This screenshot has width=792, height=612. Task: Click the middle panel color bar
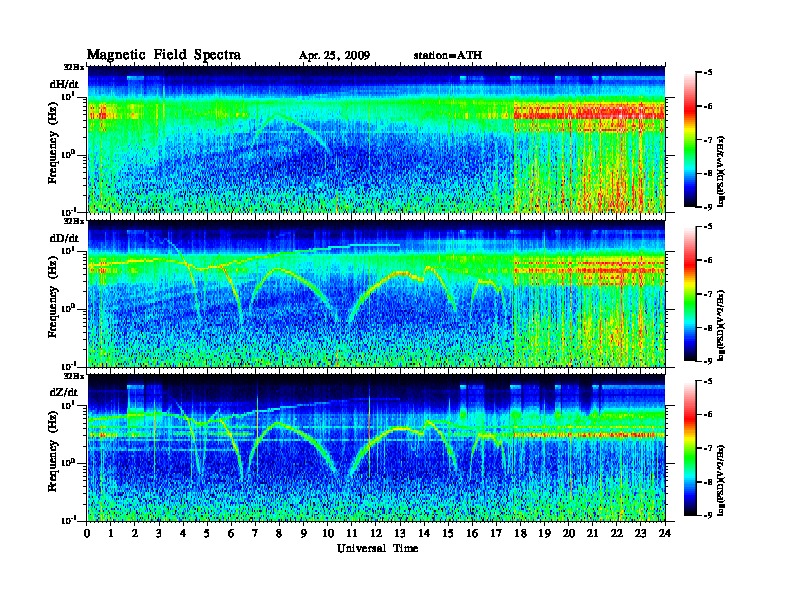pos(689,294)
